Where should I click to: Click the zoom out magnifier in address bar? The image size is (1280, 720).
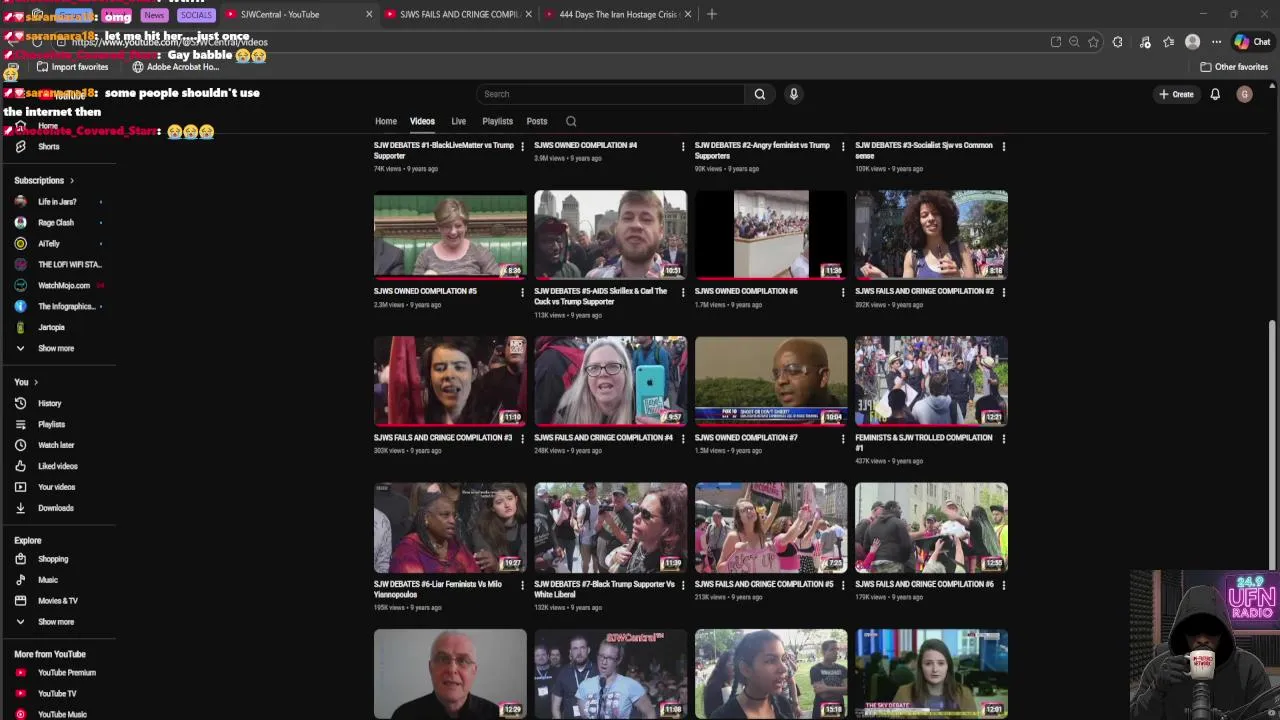coord(1074,42)
